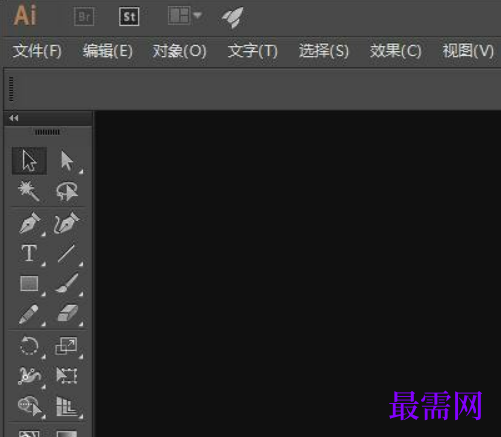The image size is (501, 437).
Task: Click the GPU performance rocket icon
Action: click(x=233, y=17)
